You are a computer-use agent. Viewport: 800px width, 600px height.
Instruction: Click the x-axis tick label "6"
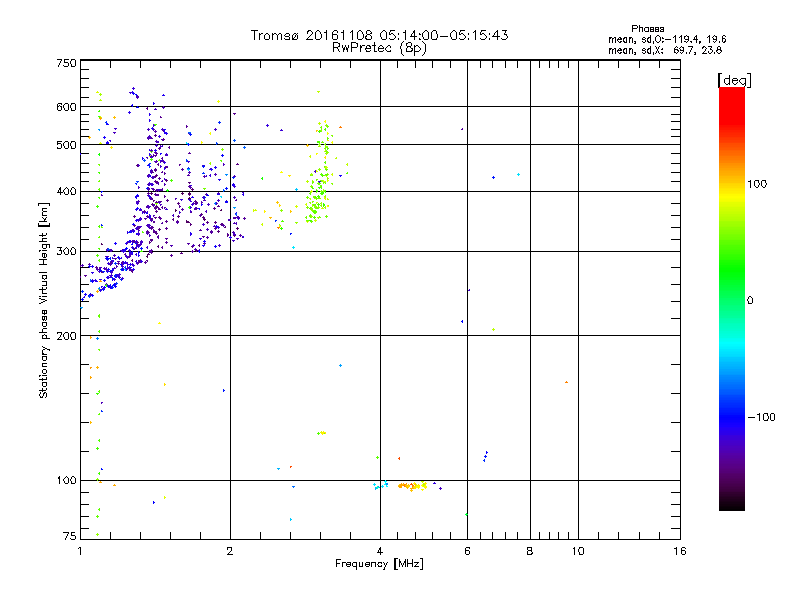[x=467, y=551]
